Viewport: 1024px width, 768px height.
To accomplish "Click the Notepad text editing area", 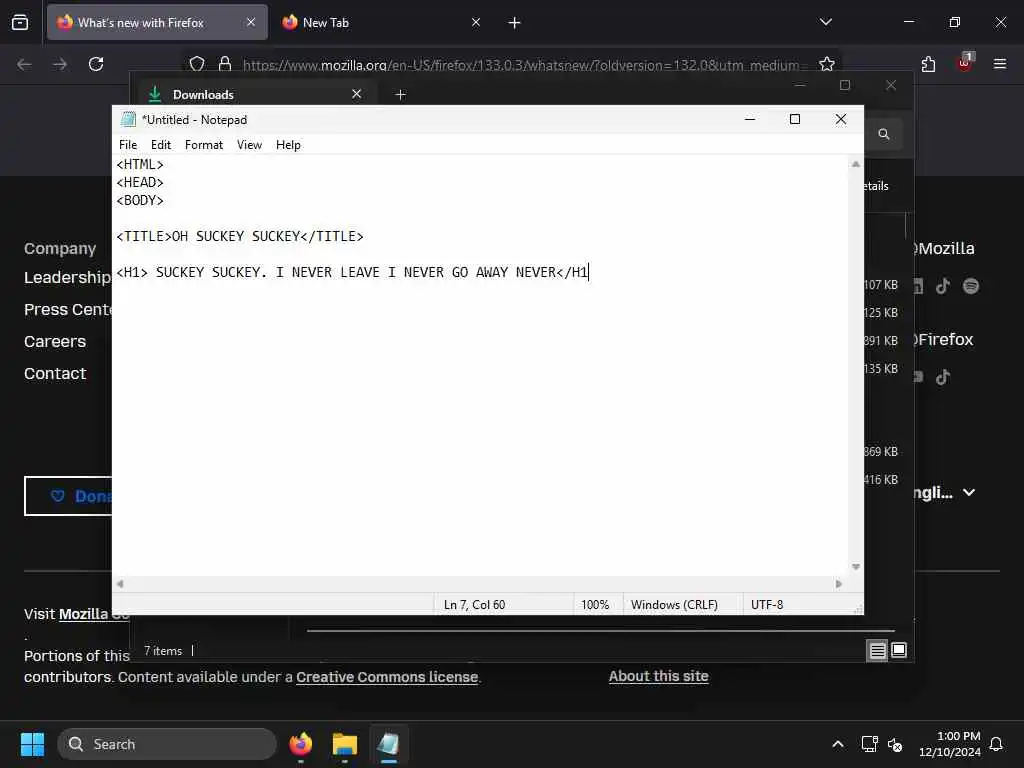I will (480, 366).
